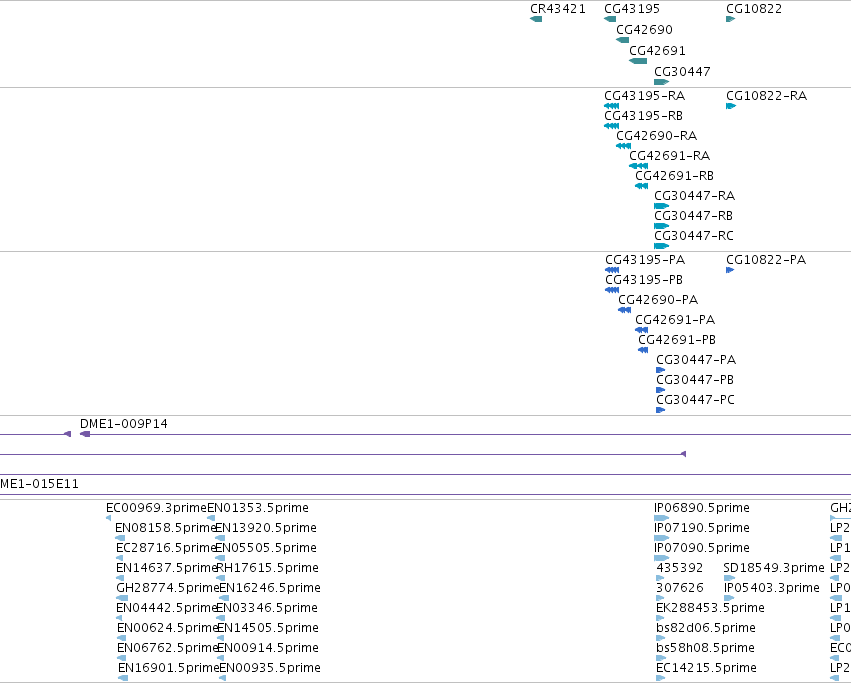Click the IP05403.3prime label
Image resolution: width=851 pixels, height=683 pixels.
[772, 588]
